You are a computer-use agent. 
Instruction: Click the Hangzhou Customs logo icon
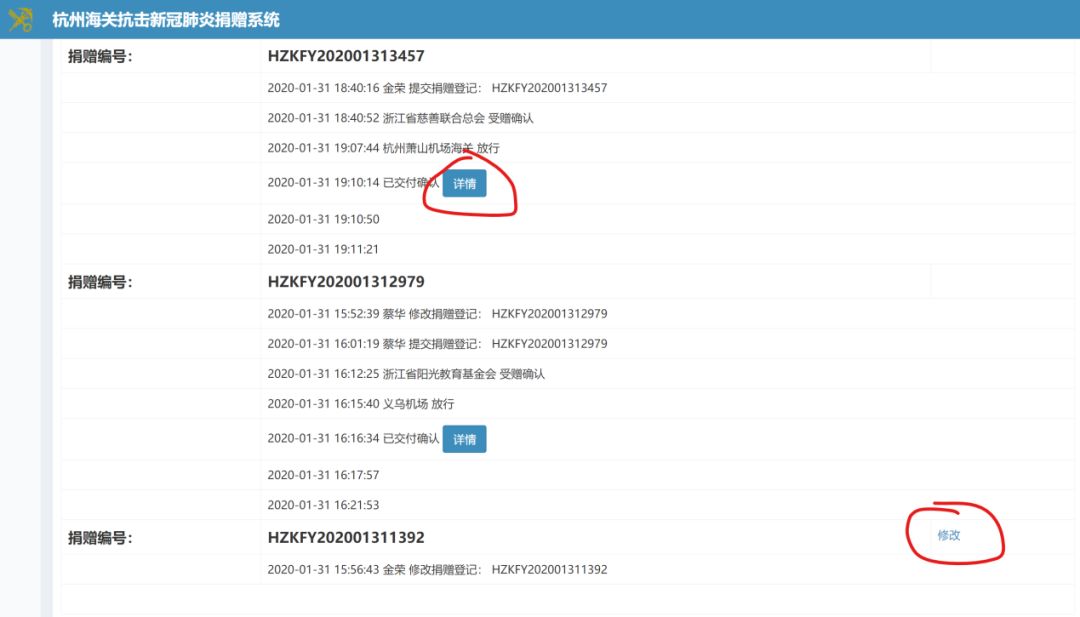coord(20,20)
